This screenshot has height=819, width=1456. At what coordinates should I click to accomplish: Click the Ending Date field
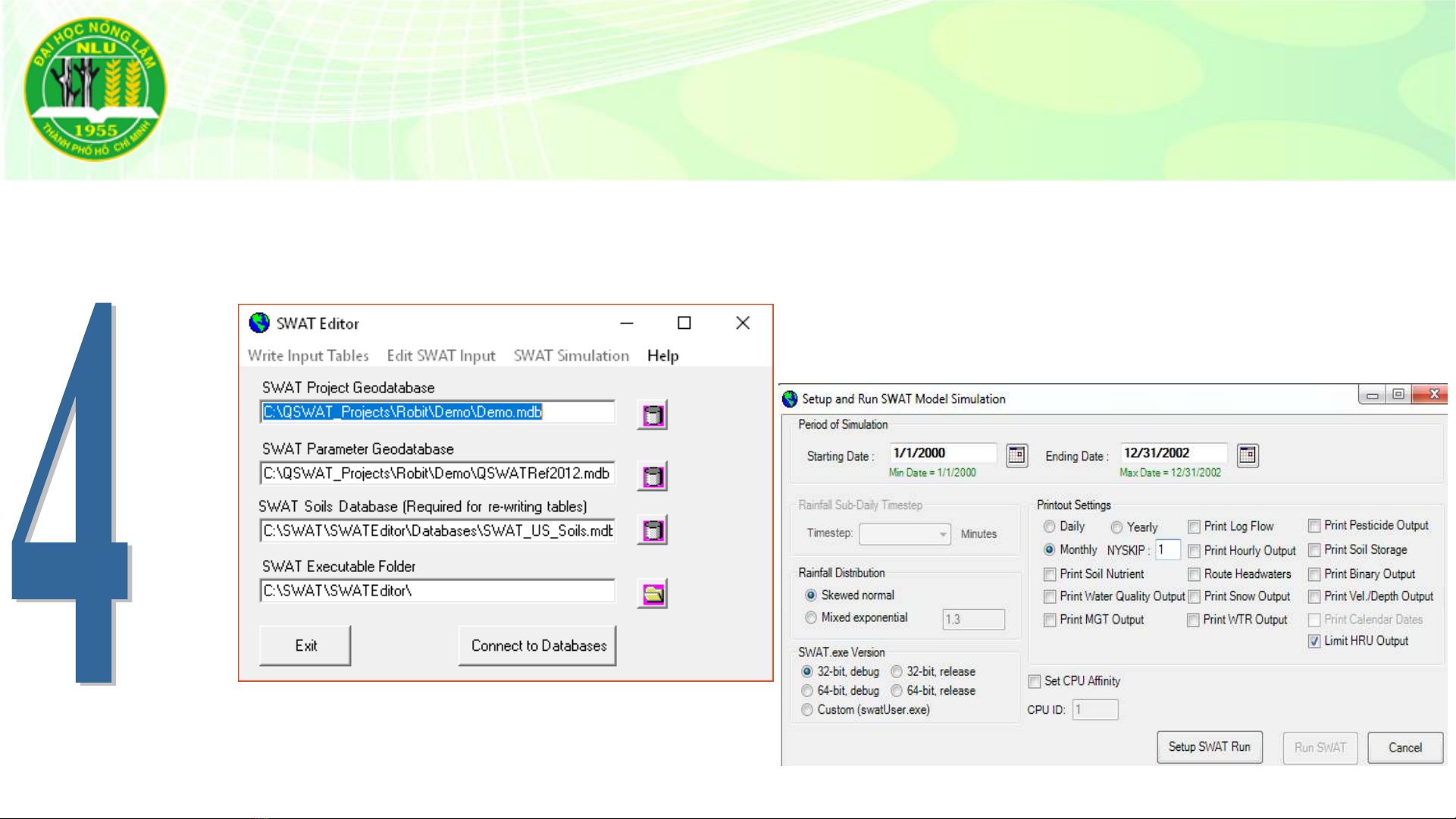click(1174, 453)
